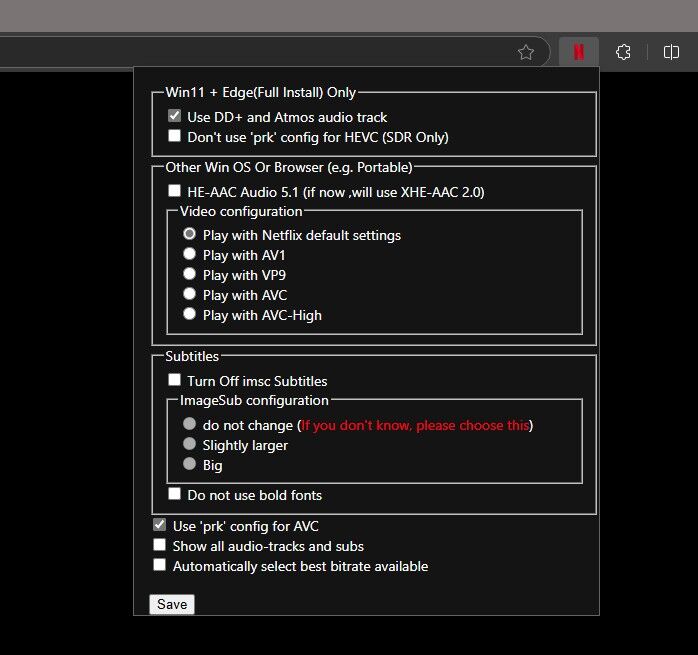Enable Show all audio-tracks and subs
The width and height of the screenshot is (698, 655).
pyautogui.click(x=159, y=545)
